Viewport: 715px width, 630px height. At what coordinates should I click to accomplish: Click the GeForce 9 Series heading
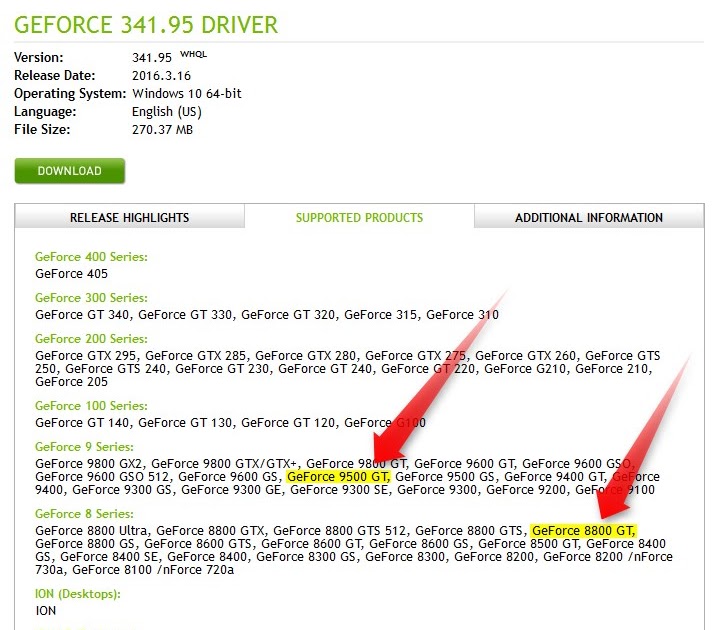tap(84, 447)
